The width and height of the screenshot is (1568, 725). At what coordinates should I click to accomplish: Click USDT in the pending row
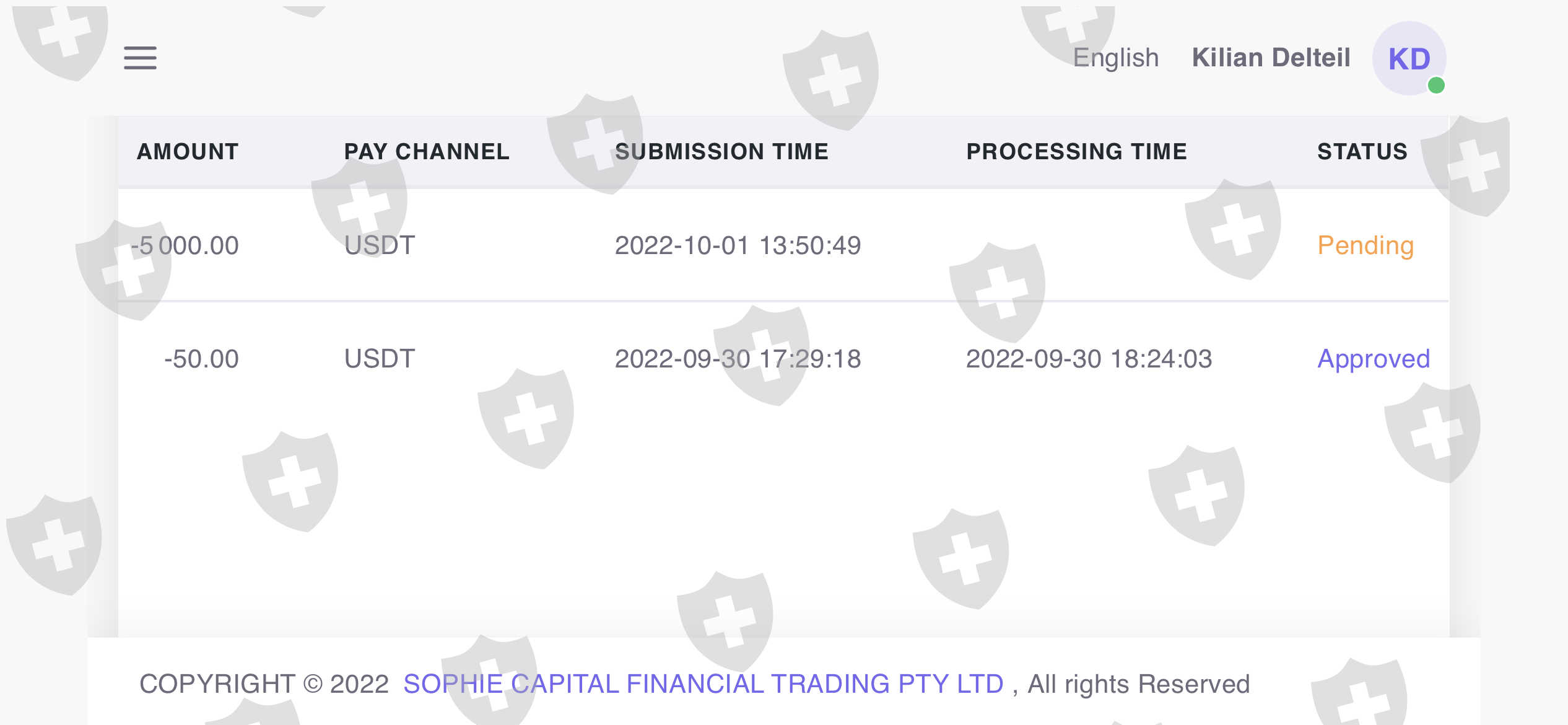coord(380,245)
